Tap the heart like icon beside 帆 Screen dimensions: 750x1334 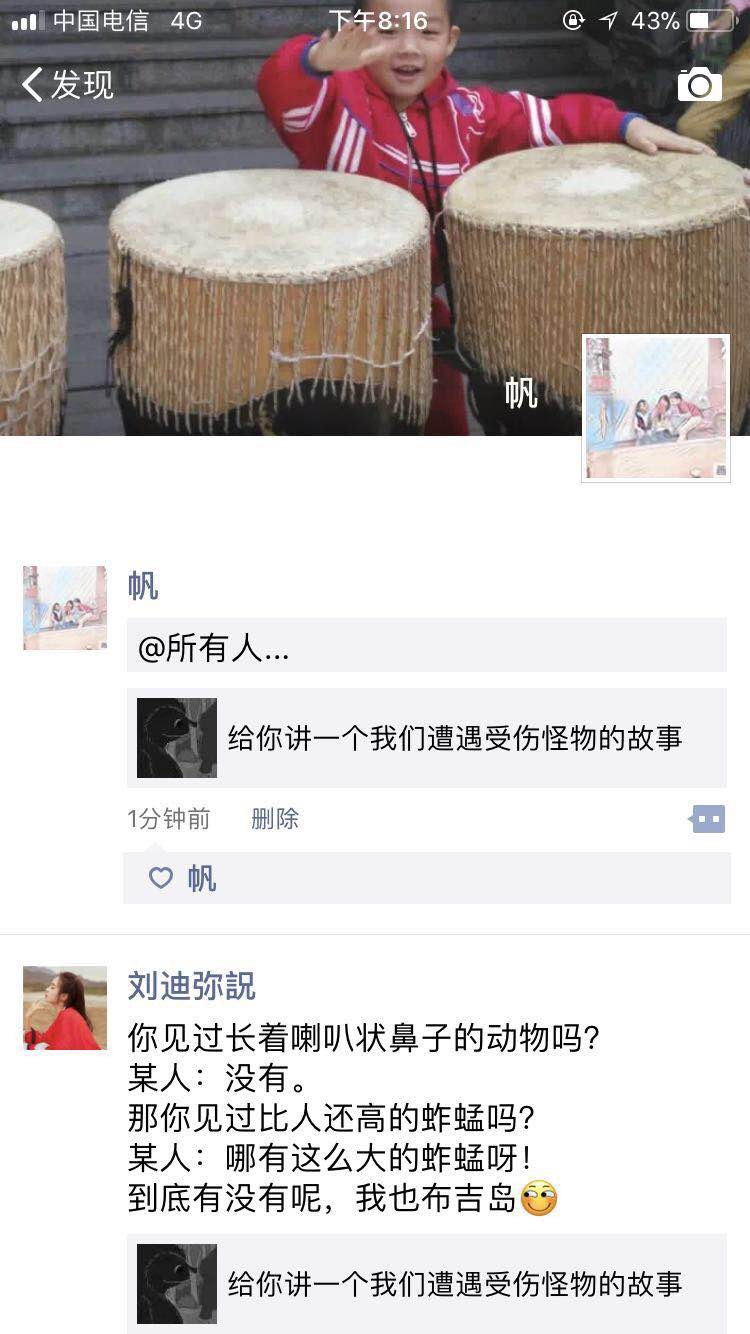click(x=161, y=878)
